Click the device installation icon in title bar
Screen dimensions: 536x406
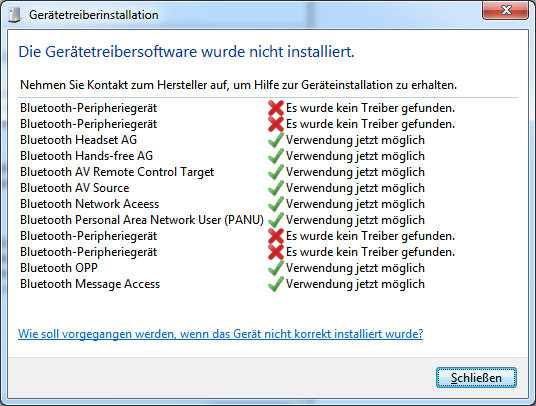pyautogui.click(x=14, y=15)
